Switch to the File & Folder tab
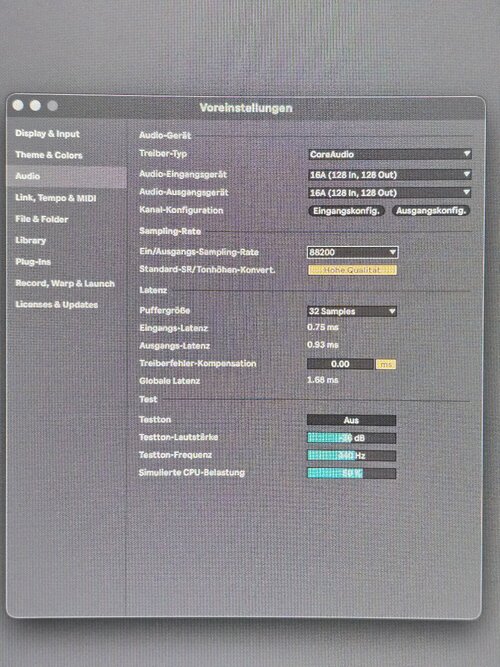Image resolution: width=500 pixels, height=667 pixels. (x=42, y=219)
